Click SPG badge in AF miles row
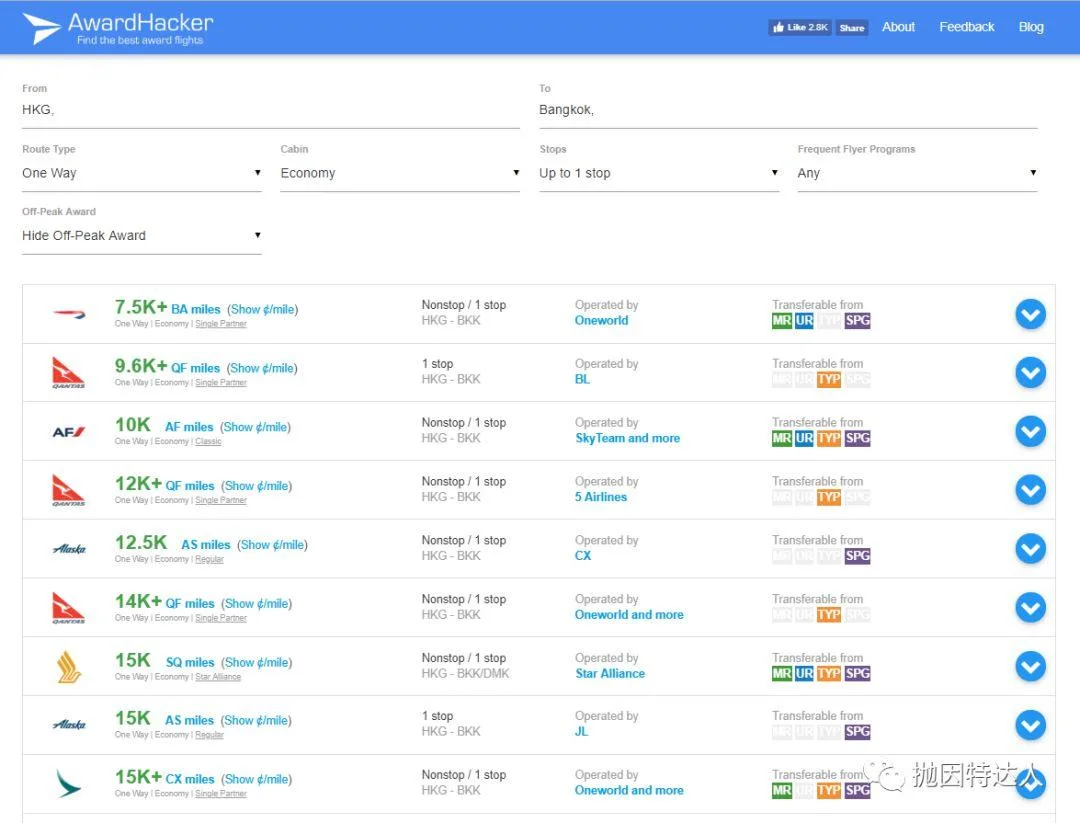Viewport: 1080px width, 823px height. pos(858,438)
